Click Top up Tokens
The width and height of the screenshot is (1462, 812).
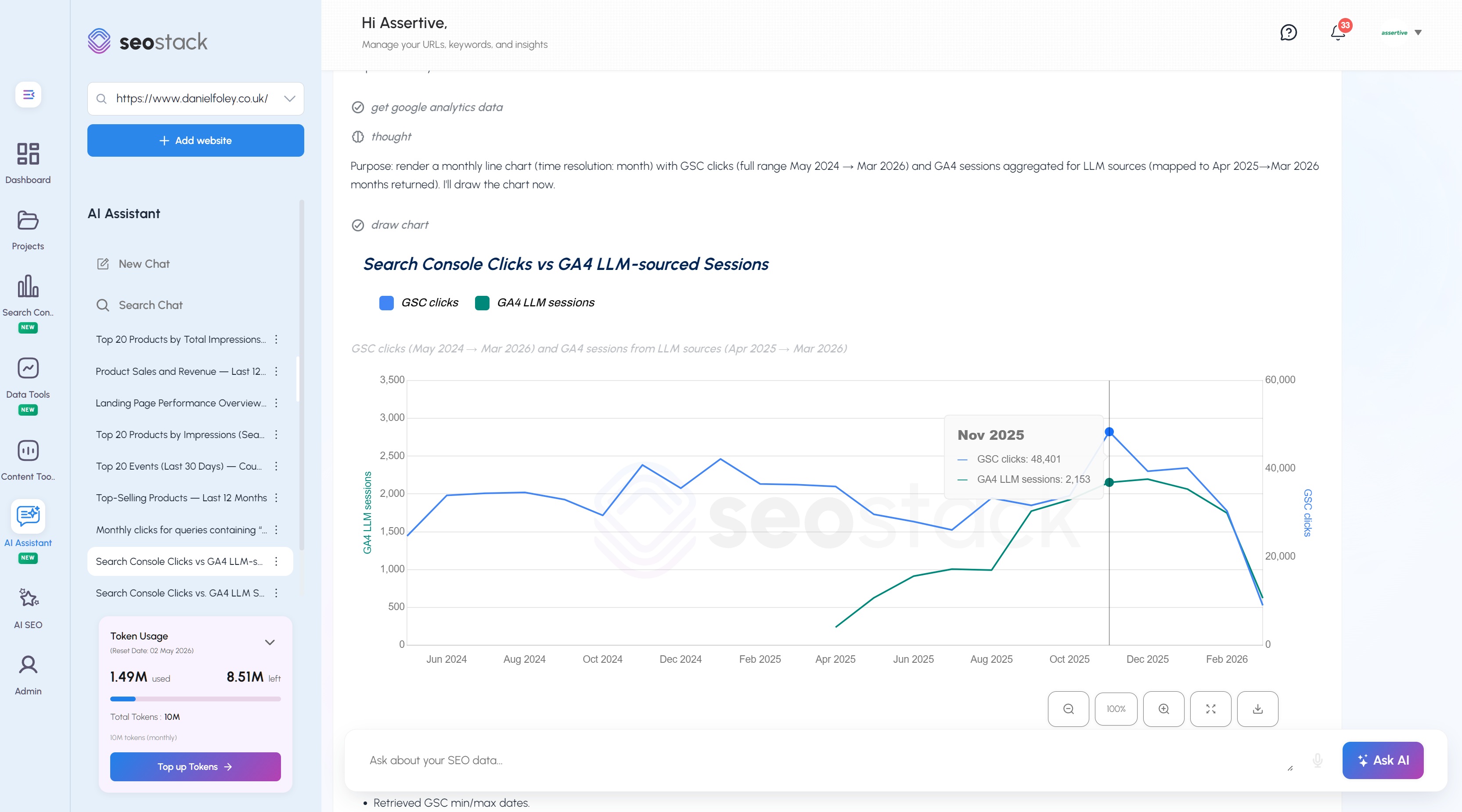click(195, 767)
